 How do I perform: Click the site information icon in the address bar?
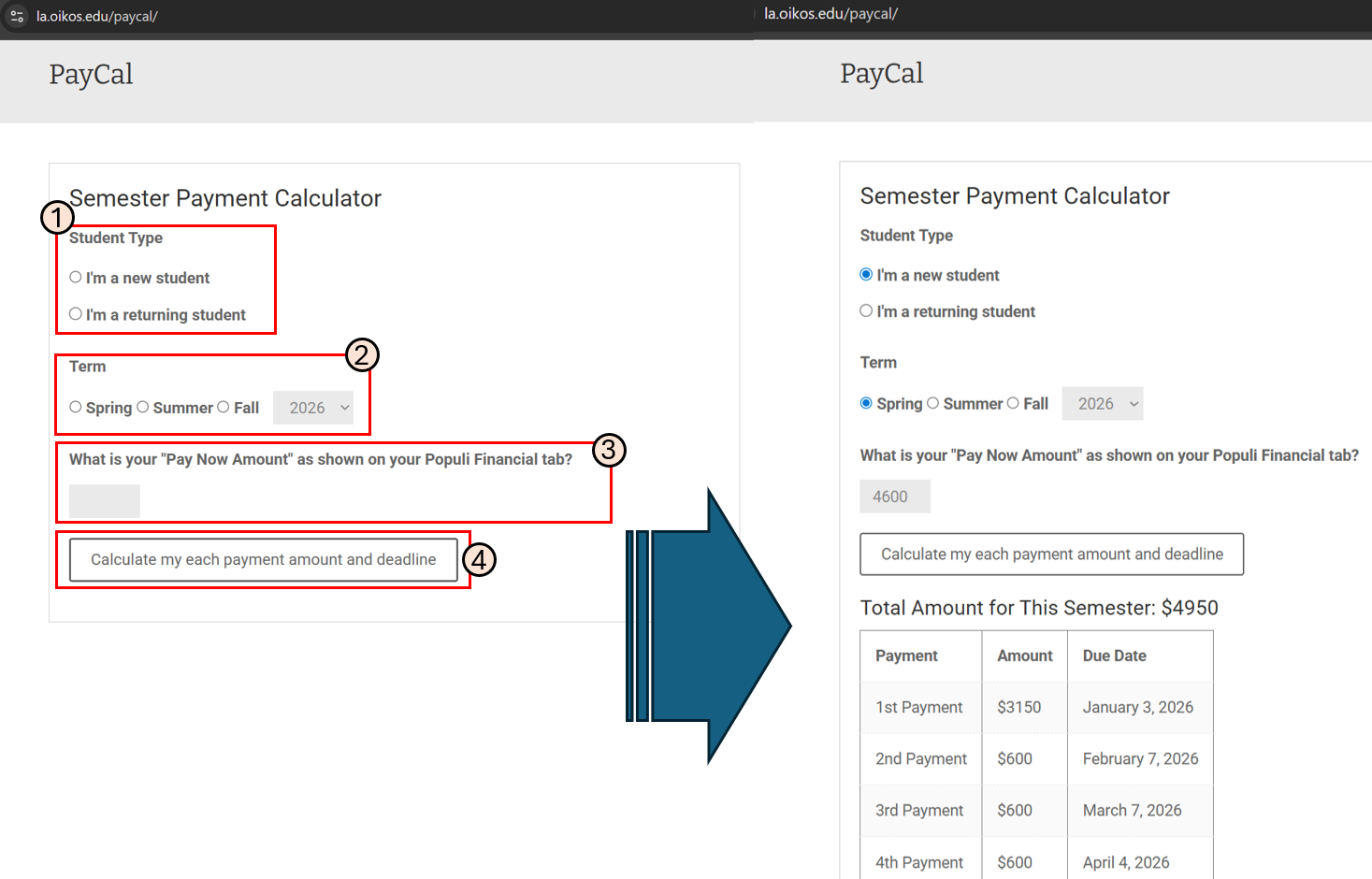pos(17,16)
